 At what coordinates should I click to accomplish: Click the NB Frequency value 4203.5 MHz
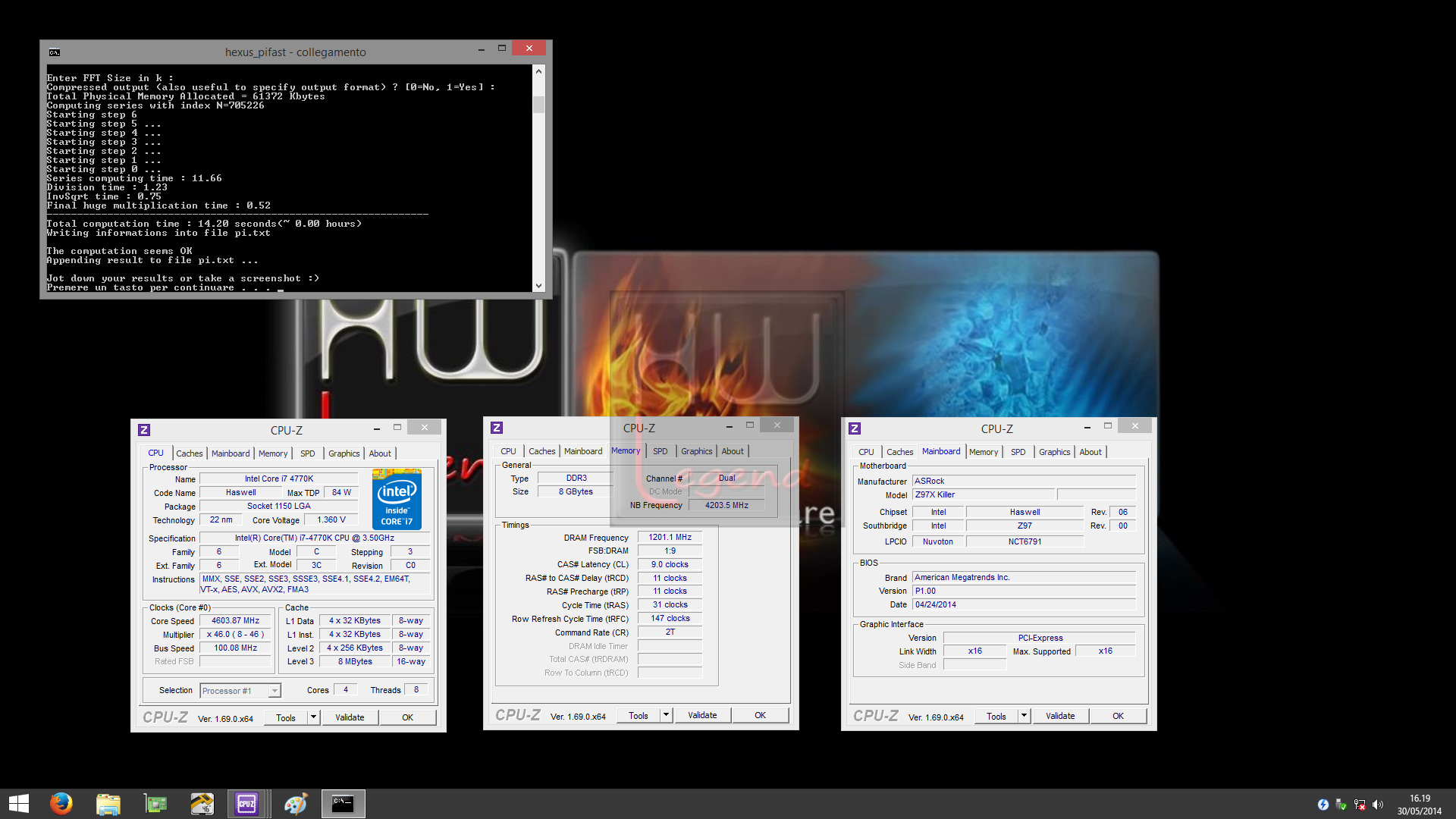[726, 505]
